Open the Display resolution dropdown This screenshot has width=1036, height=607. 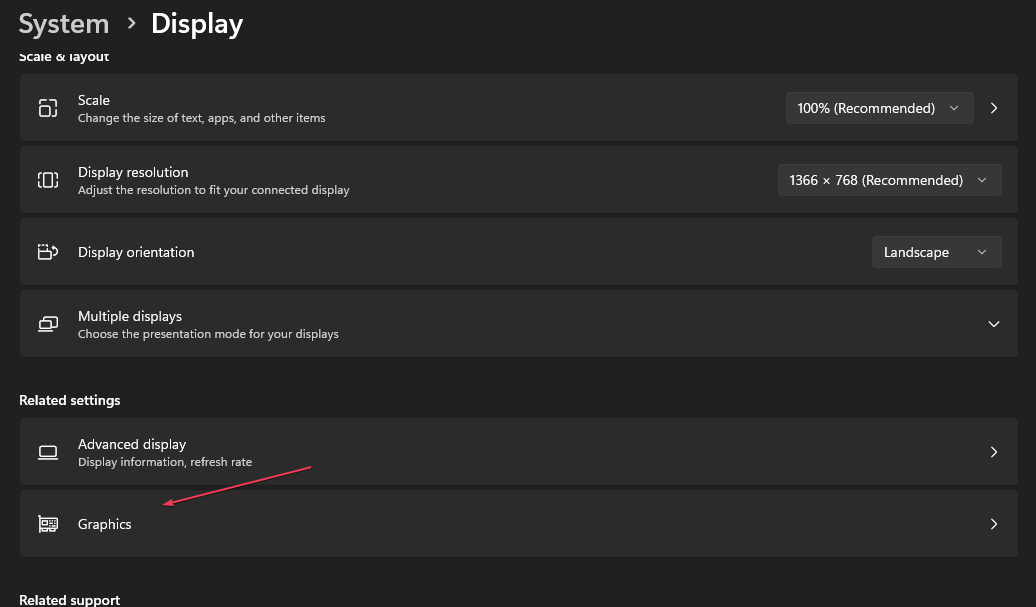[x=889, y=180]
